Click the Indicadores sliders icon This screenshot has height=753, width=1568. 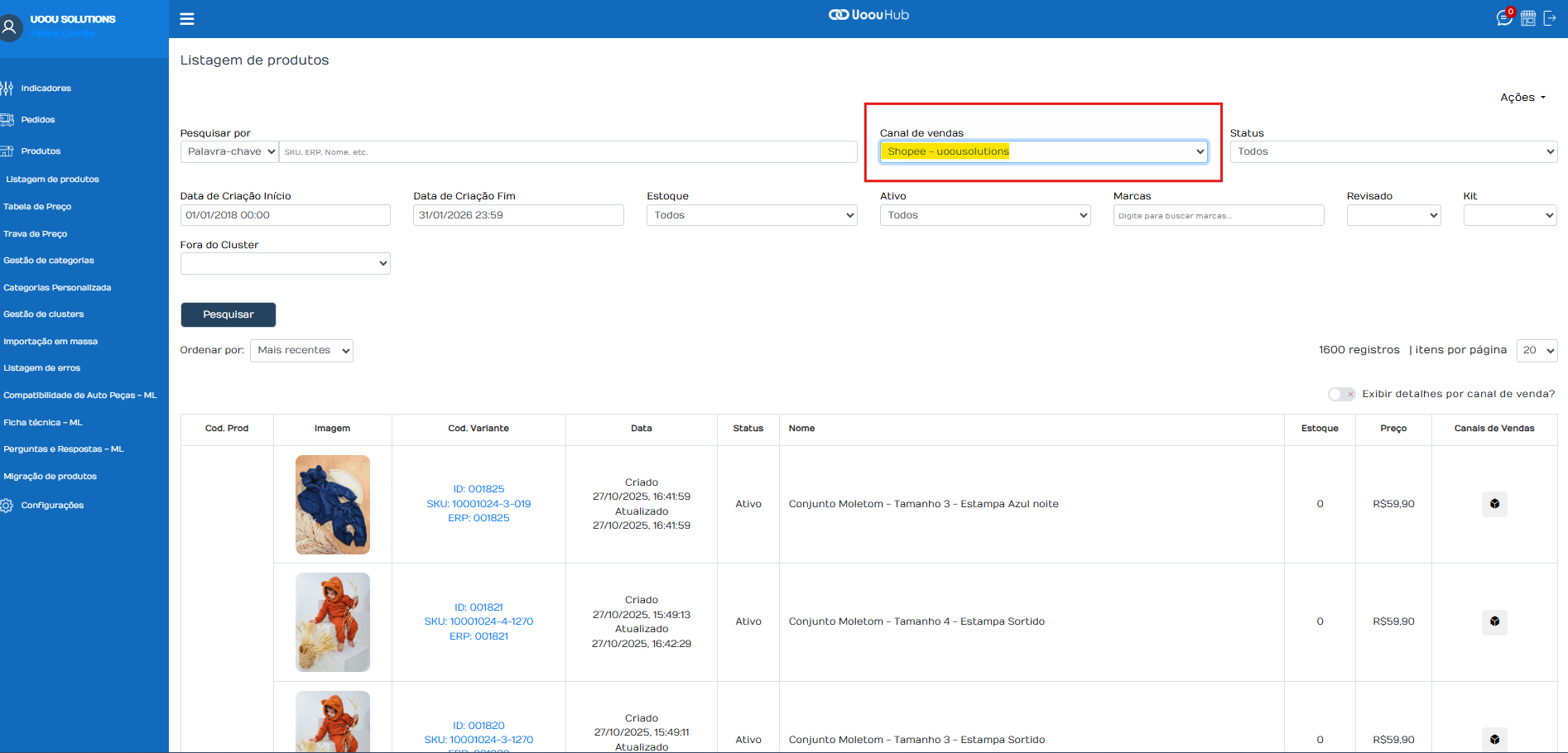(x=7, y=88)
